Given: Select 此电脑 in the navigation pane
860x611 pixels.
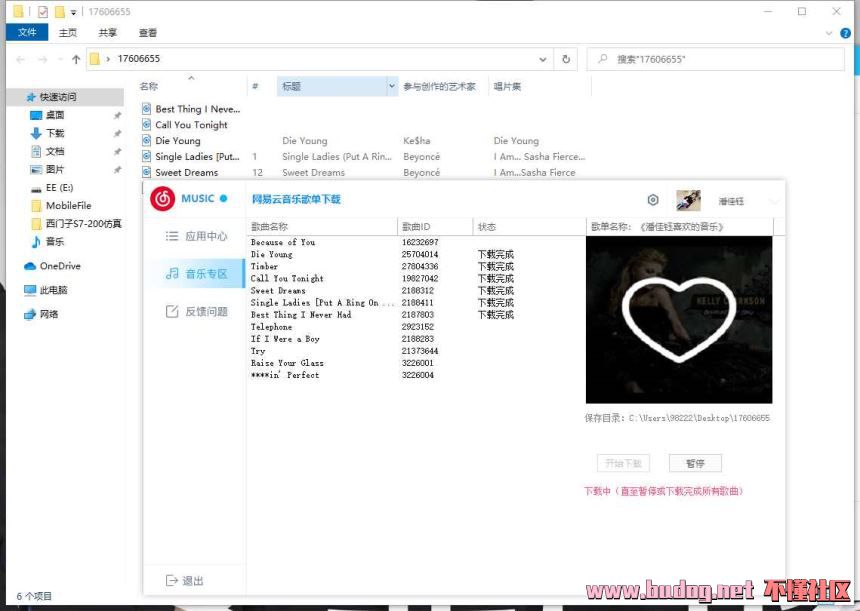Looking at the screenshot, I should [53, 290].
